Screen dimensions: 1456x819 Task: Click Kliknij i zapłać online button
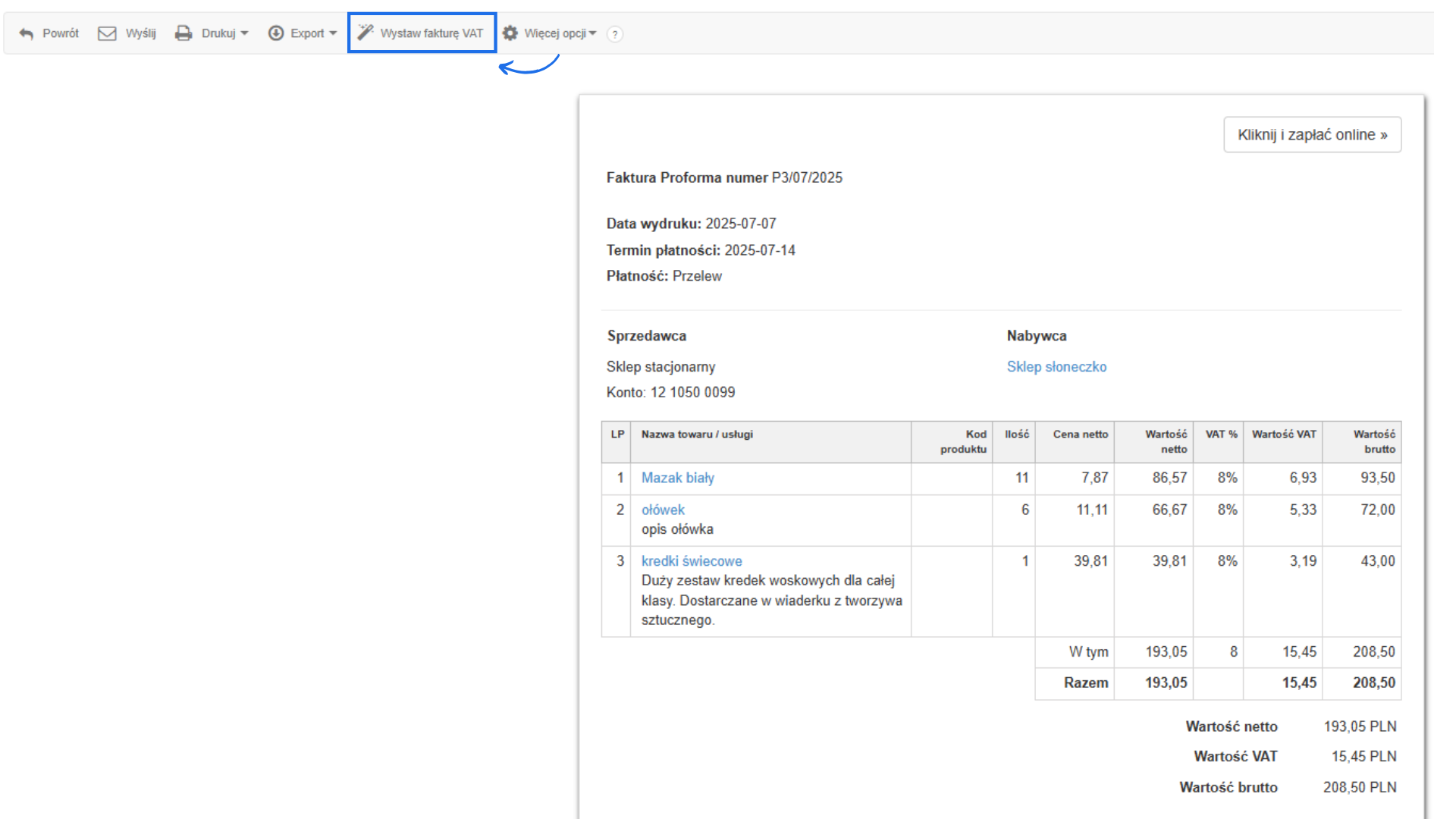point(1312,134)
